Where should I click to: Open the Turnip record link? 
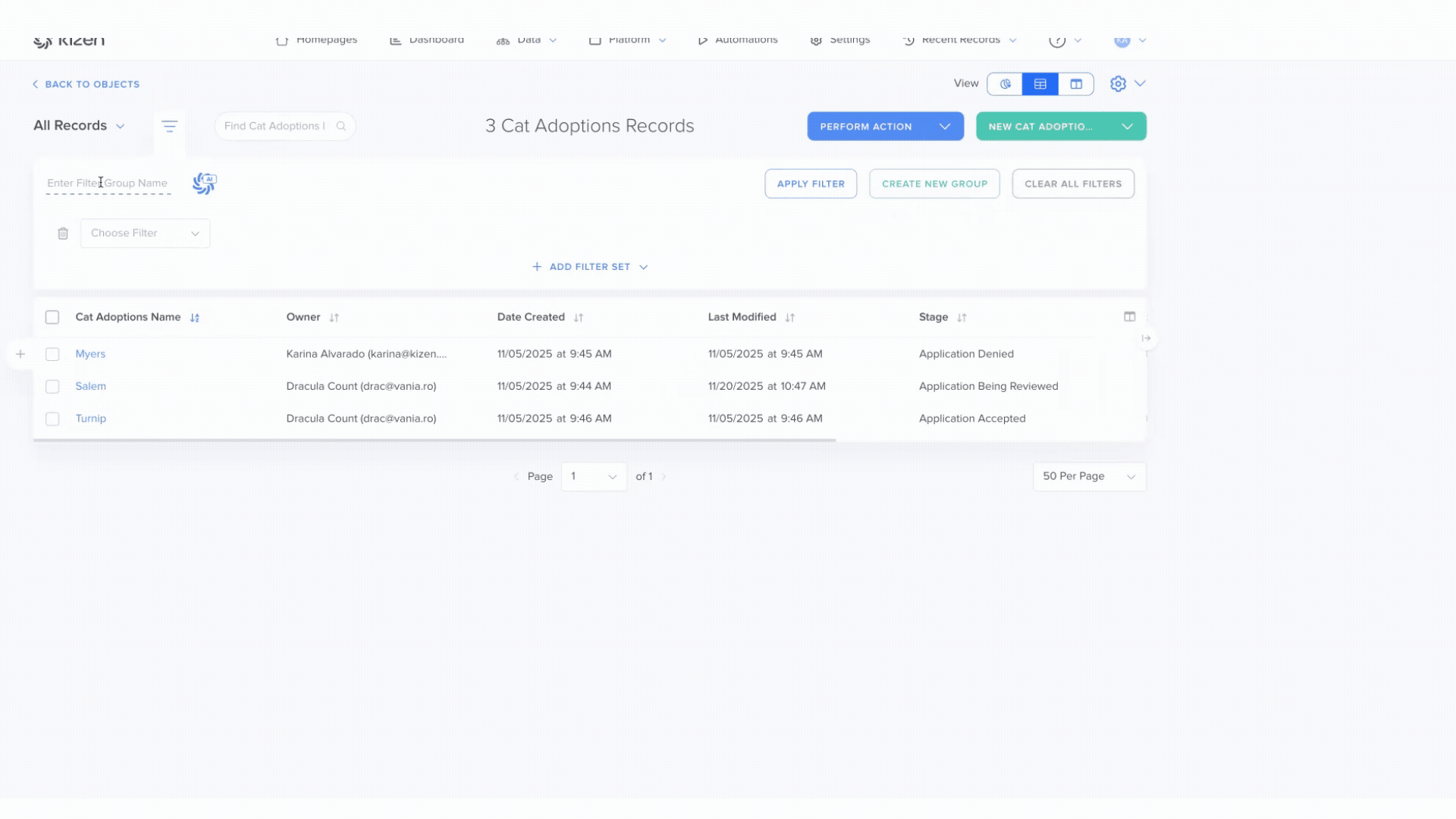tap(90, 419)
